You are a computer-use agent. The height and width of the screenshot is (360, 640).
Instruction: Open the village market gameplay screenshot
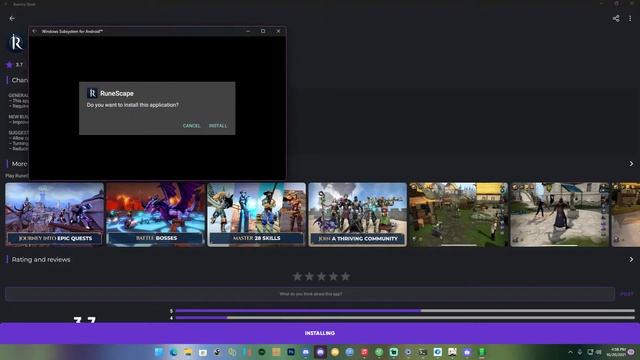[x=458, y=214]
